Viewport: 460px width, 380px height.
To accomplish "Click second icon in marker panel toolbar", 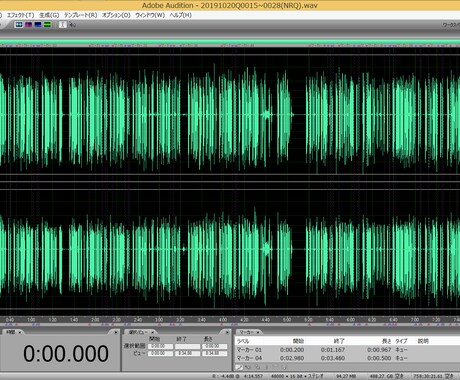I will [x=248, y=367].
